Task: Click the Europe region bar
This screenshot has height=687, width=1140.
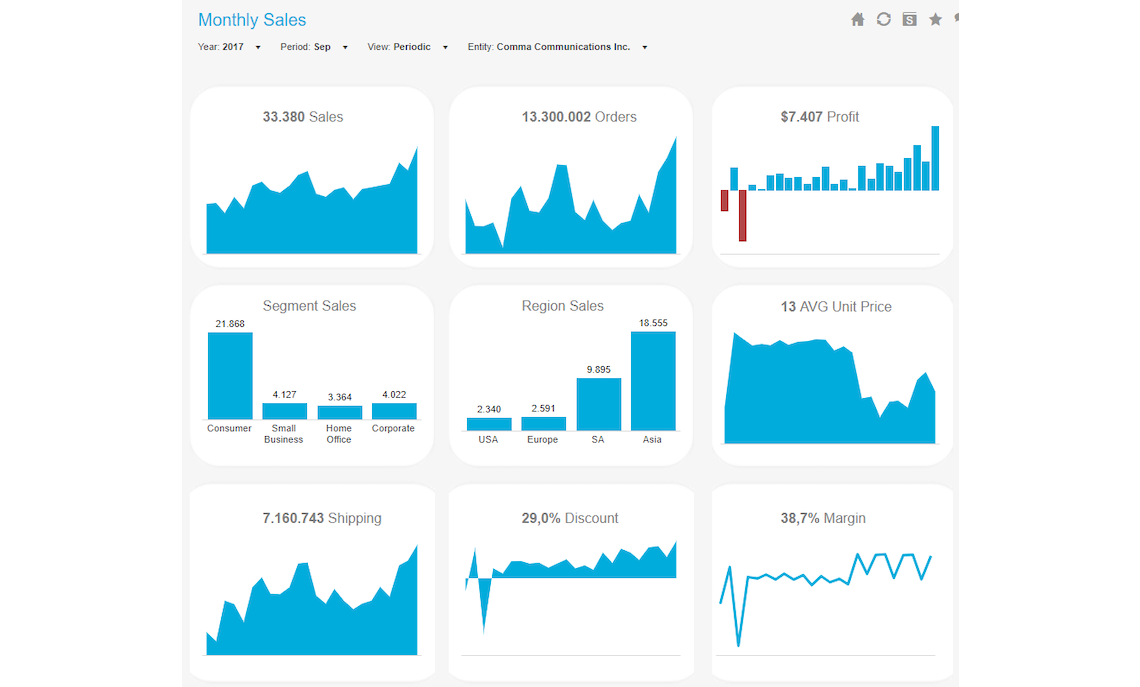Action: pos(543,423)
